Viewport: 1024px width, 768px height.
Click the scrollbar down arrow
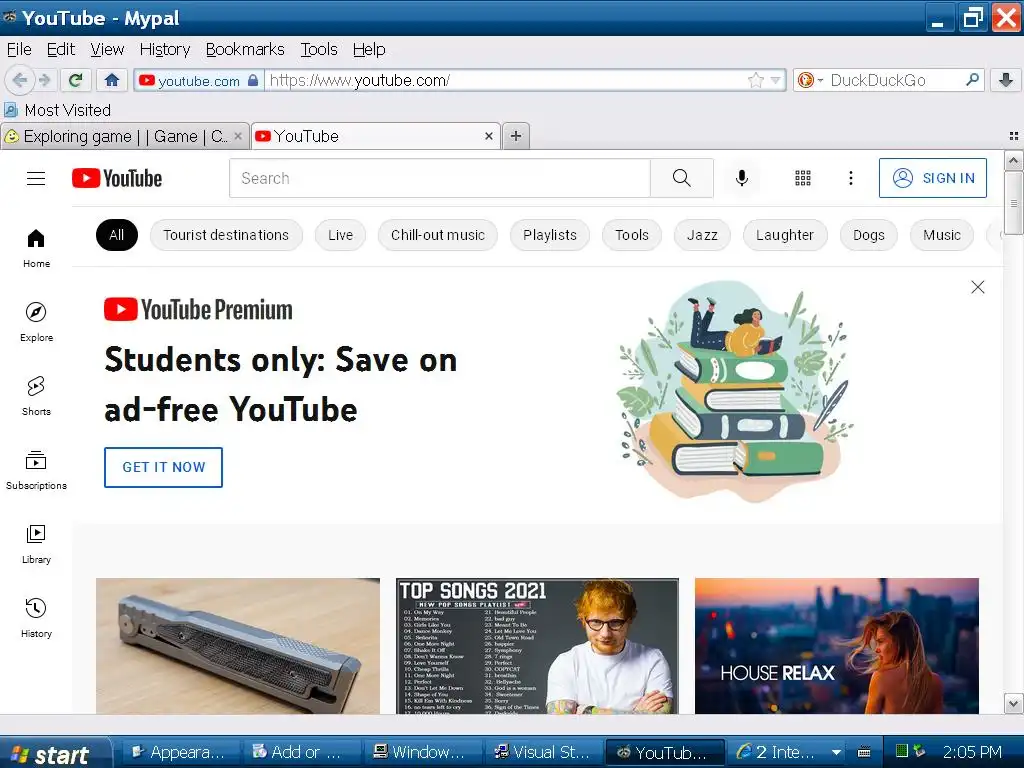pos(1014,704)
